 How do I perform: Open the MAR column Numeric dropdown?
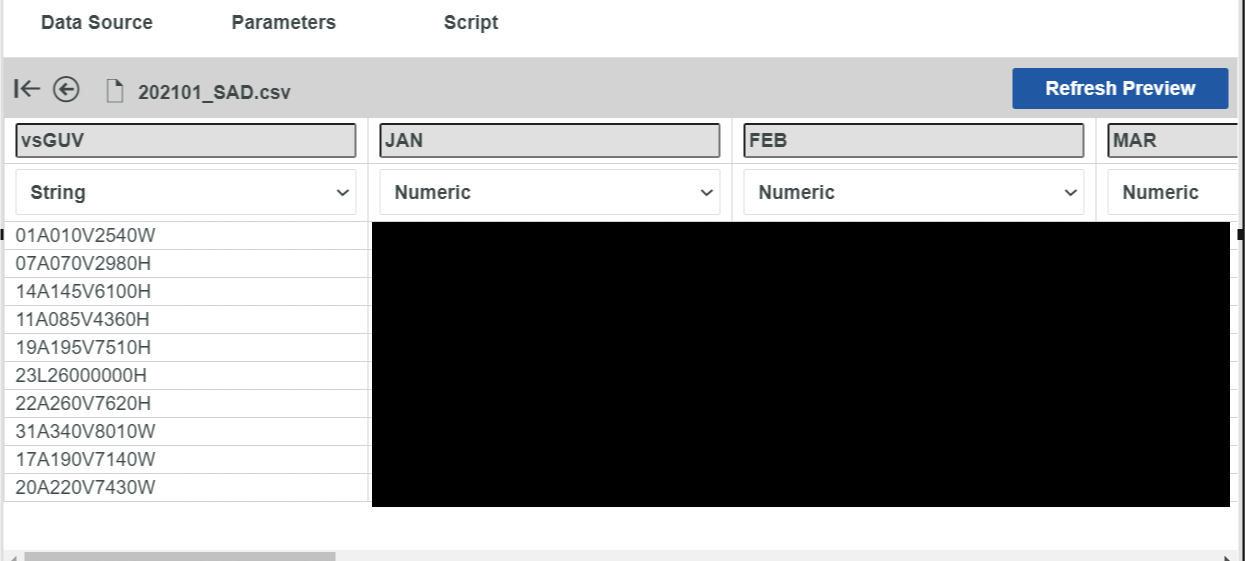pyautogui.click(x=1173, y=192)
